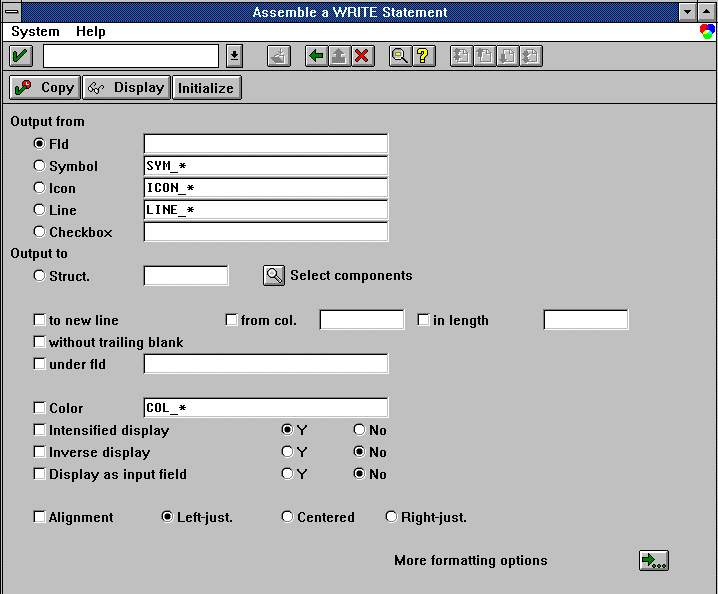The width and height of the screenshot is (718, 594).
Task: Click the Fld text input field
Action: [x=265, y=144]
